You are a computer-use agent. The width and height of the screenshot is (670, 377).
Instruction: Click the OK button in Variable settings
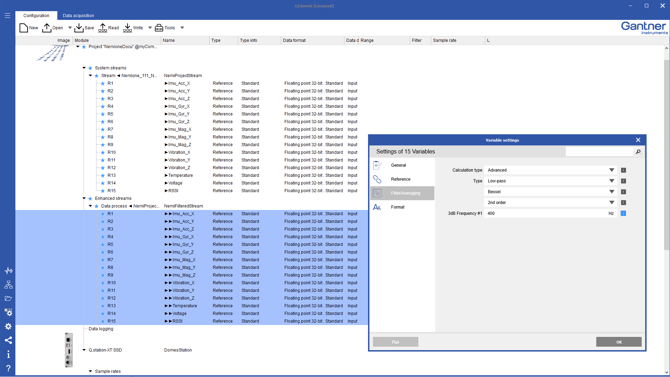click(619, 342)
